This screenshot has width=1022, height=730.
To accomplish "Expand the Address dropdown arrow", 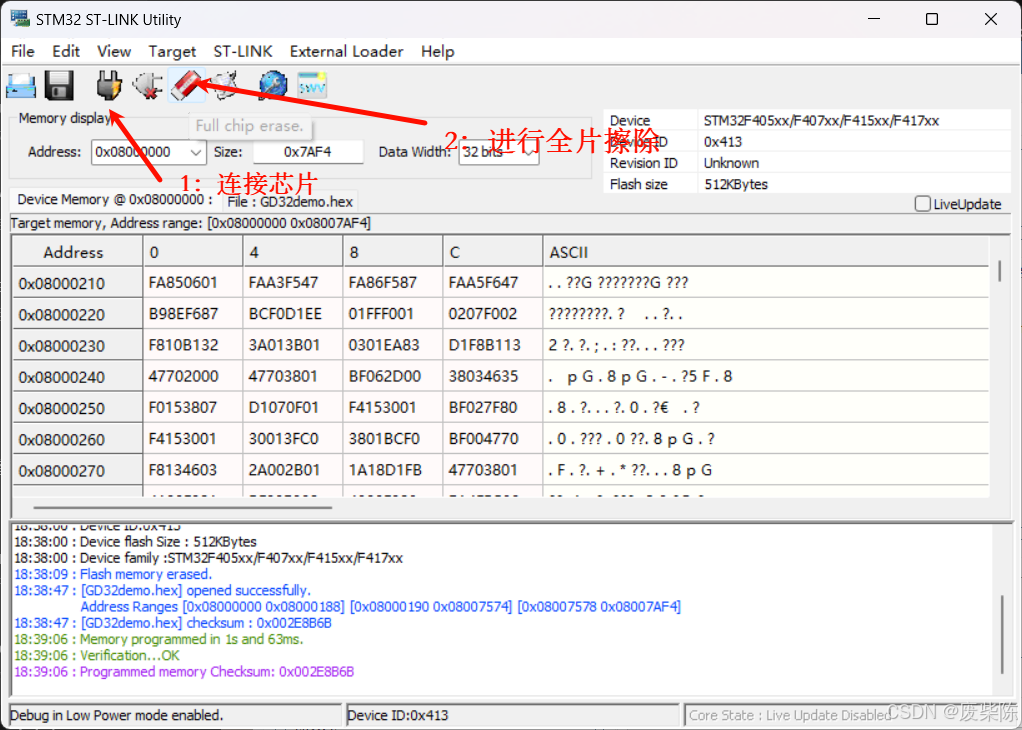I will click(x=197, y=153).
